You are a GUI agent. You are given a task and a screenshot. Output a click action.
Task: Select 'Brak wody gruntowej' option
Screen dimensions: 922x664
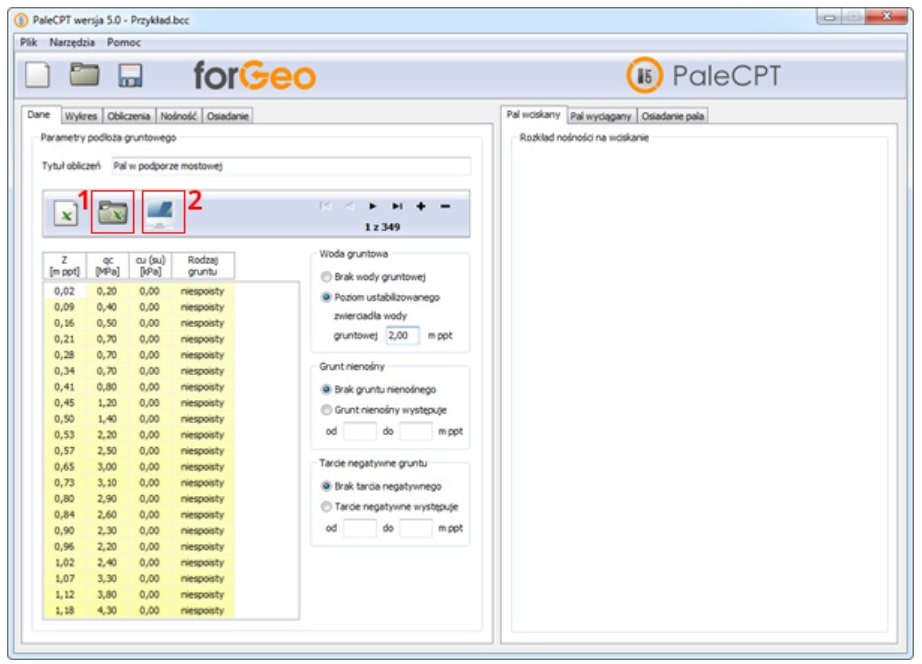pos(326,277)
